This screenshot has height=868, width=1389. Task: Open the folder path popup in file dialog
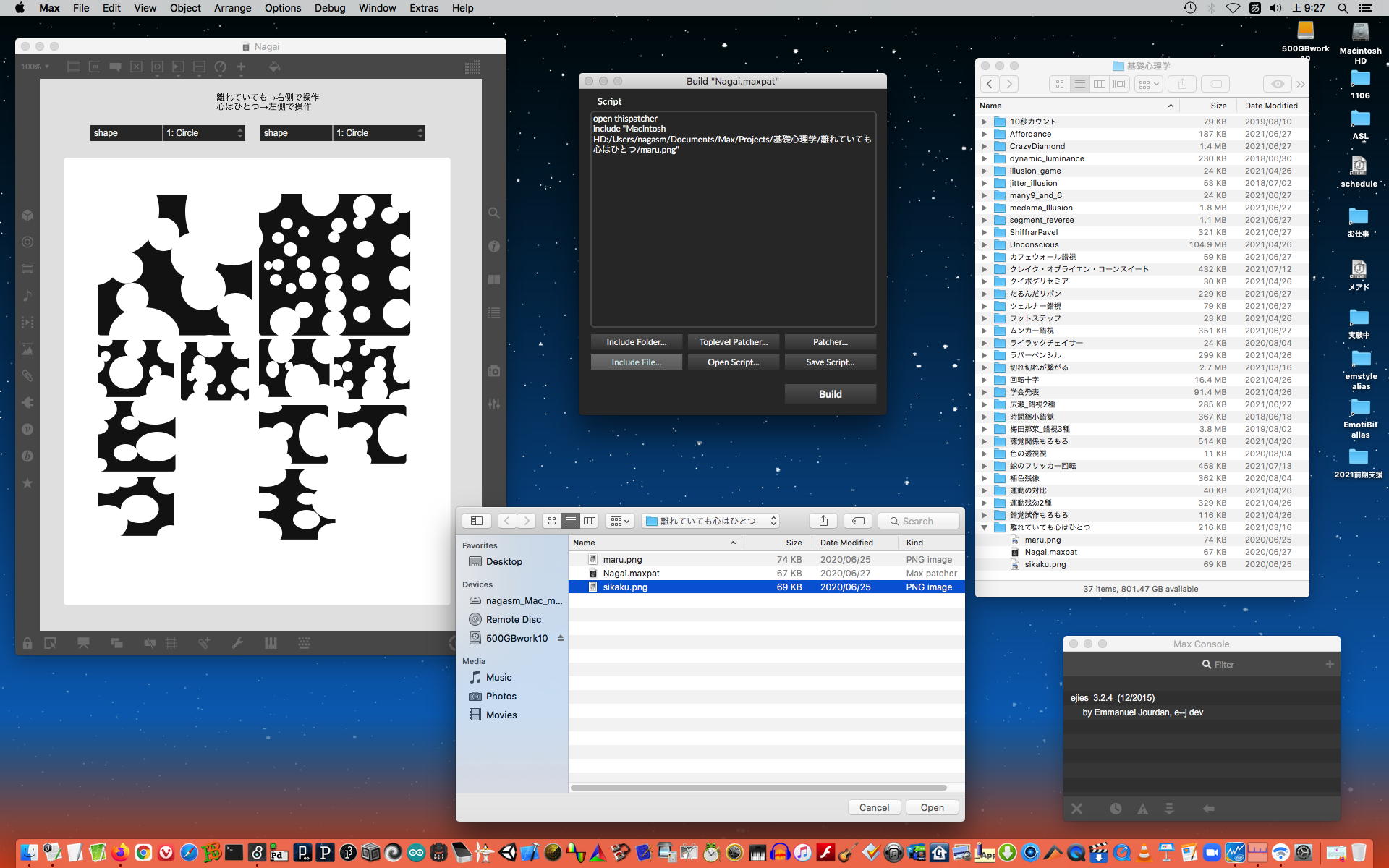[711, 521]
